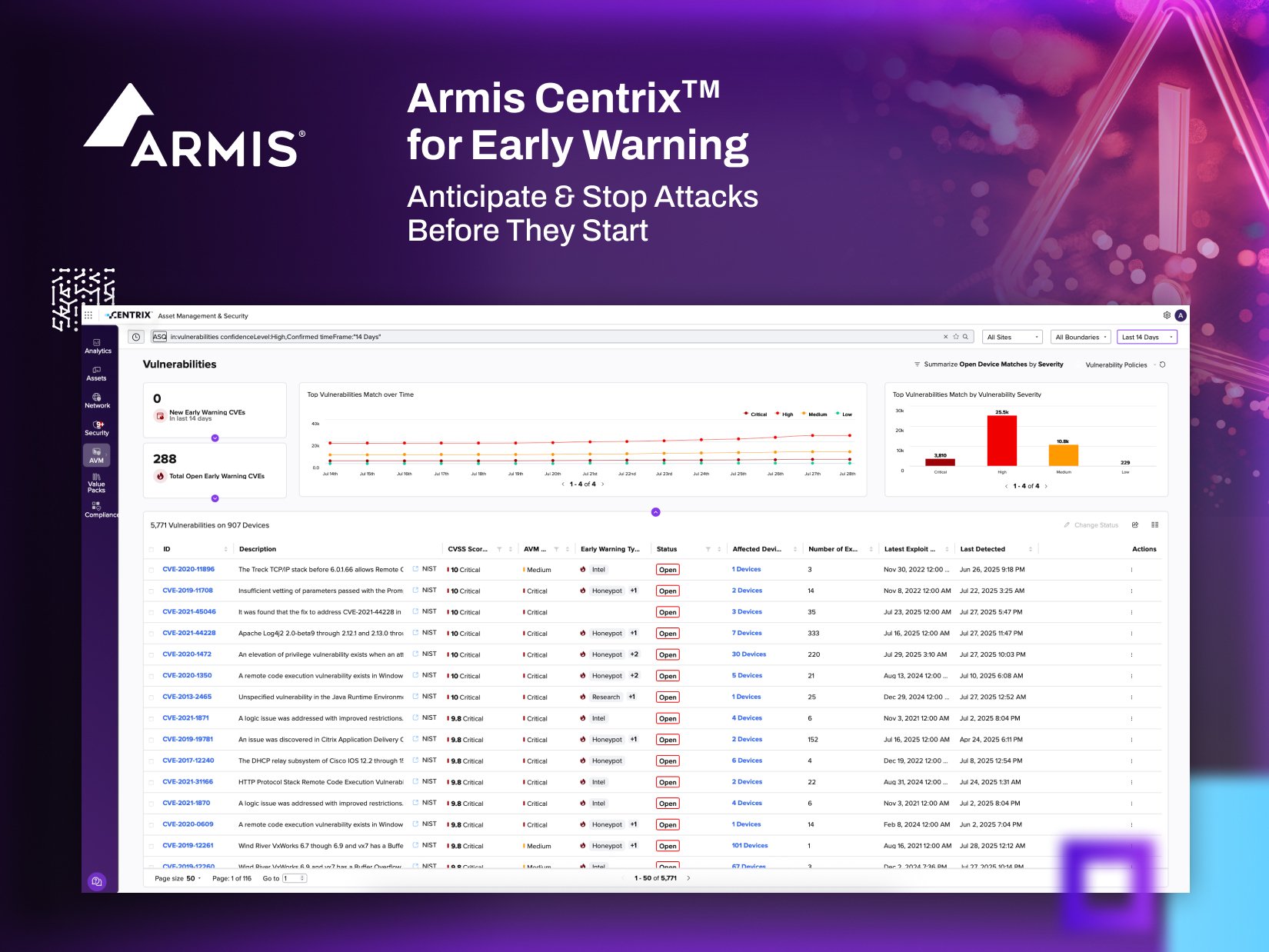Open row actions menu for CVE-2020-11896
This screenshot has width=1269, height=952.
click(x=1131, y=570)
